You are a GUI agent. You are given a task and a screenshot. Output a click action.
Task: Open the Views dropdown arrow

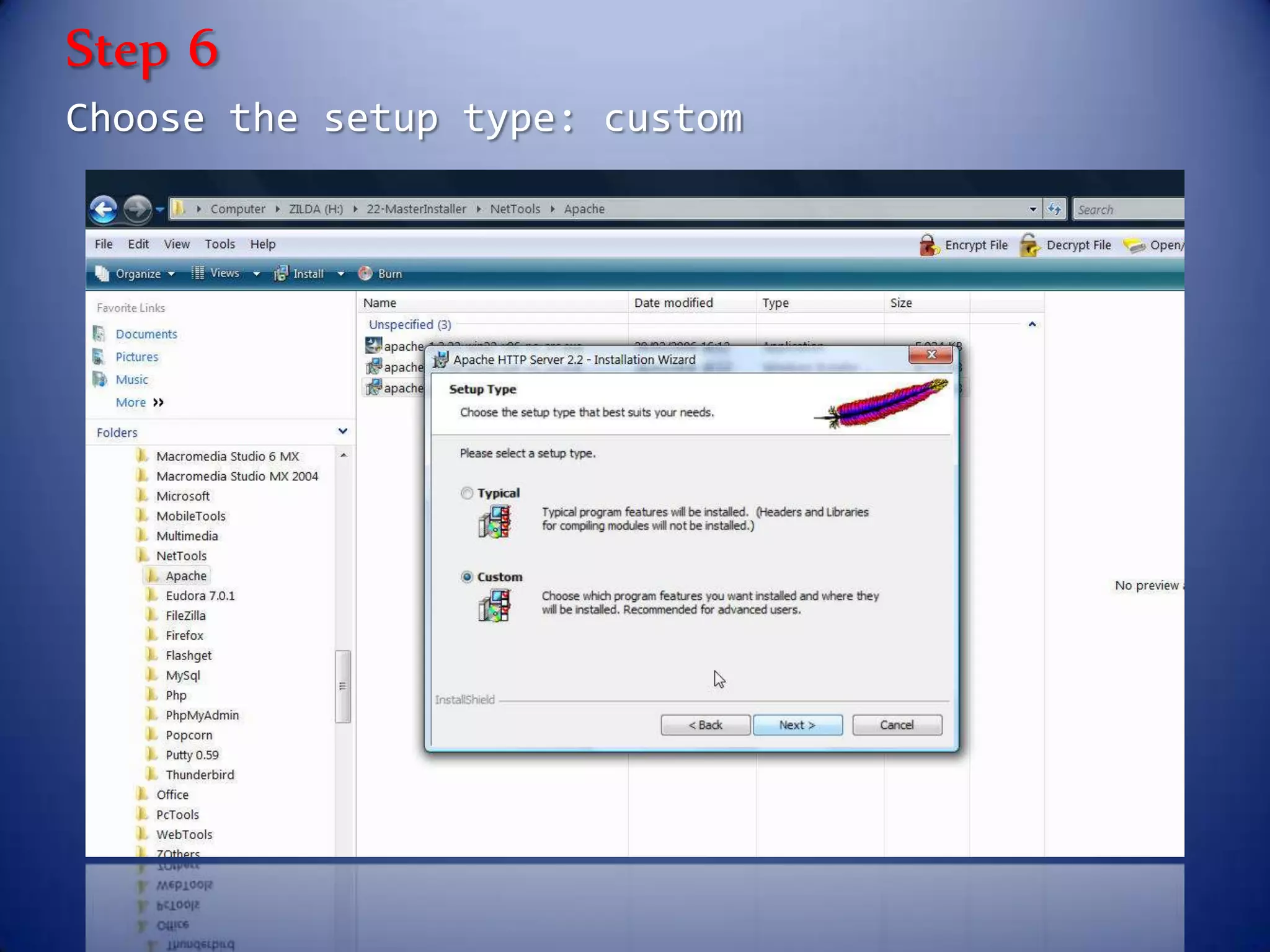[256, 274]
